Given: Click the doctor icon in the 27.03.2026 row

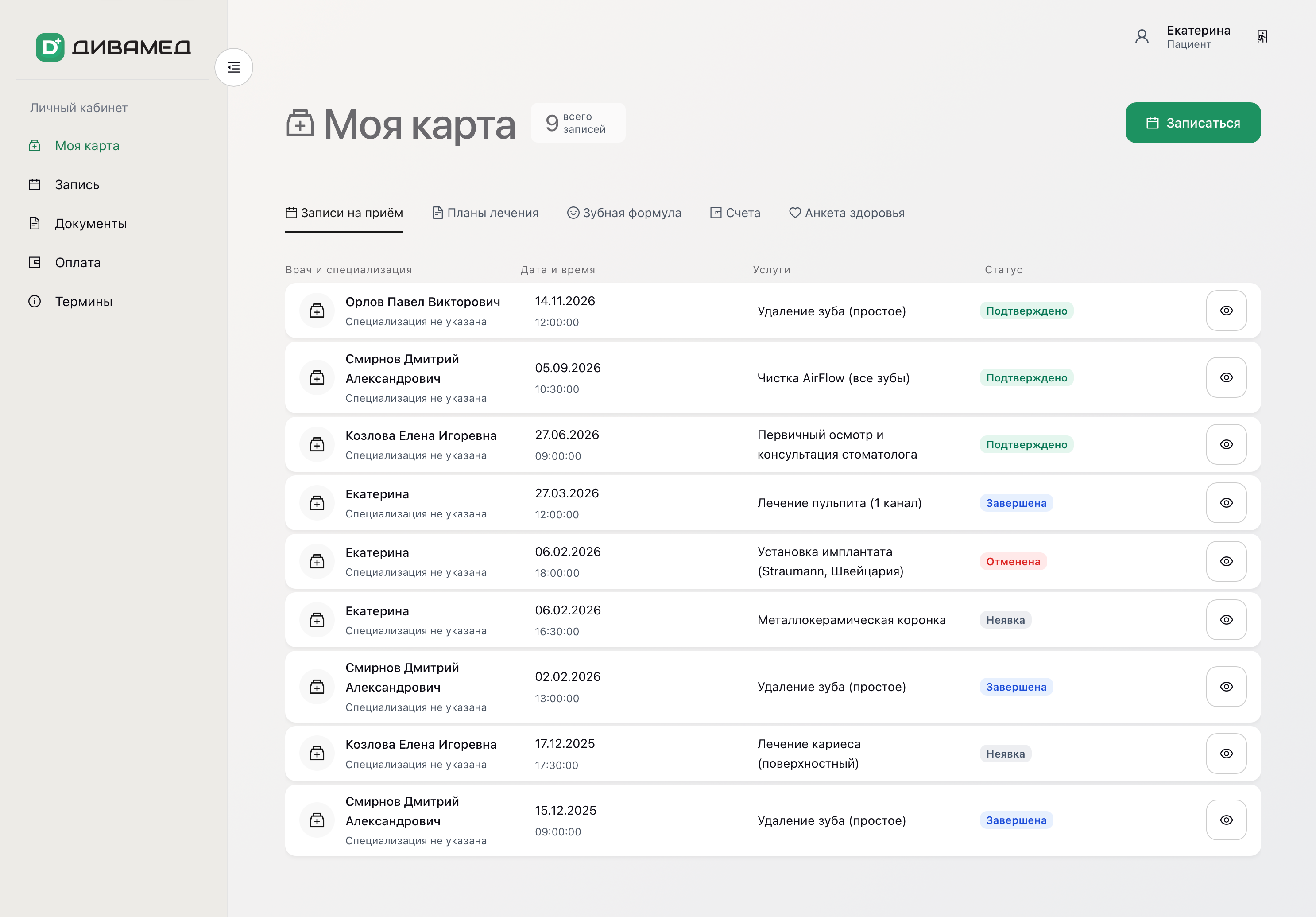Looking at the screenshot, I should coord(317,503).
